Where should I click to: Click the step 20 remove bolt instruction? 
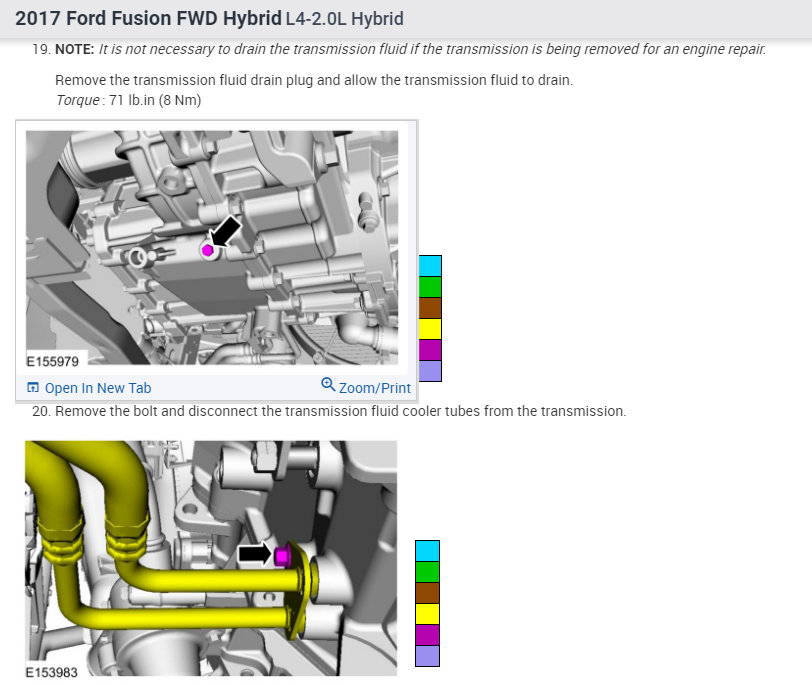(x=341, y=411)
